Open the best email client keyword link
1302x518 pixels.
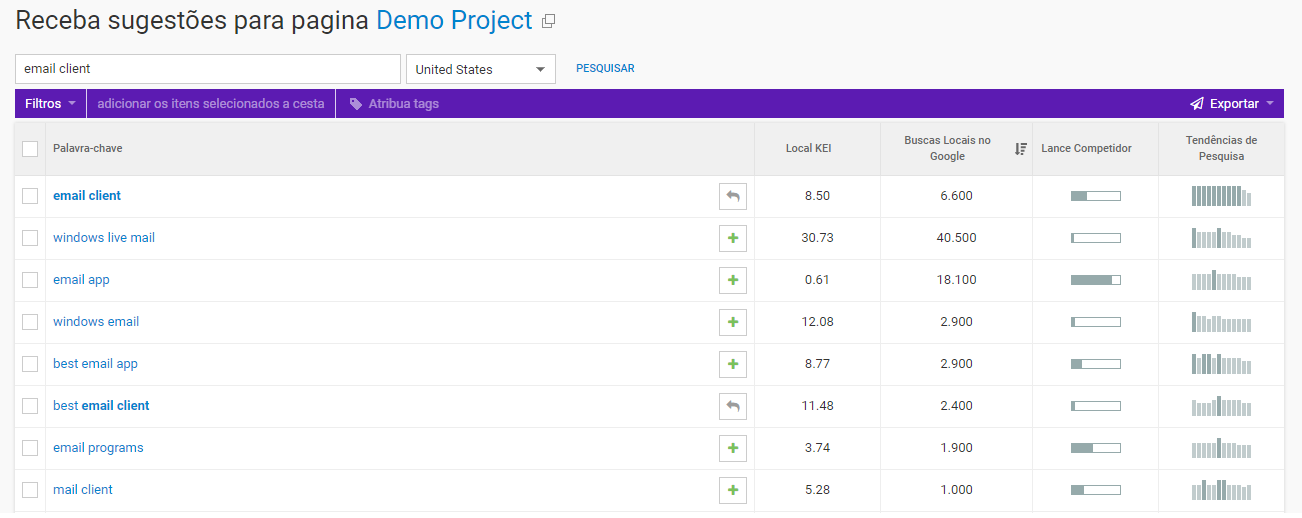pyautogui.click(x=101, y=406)
